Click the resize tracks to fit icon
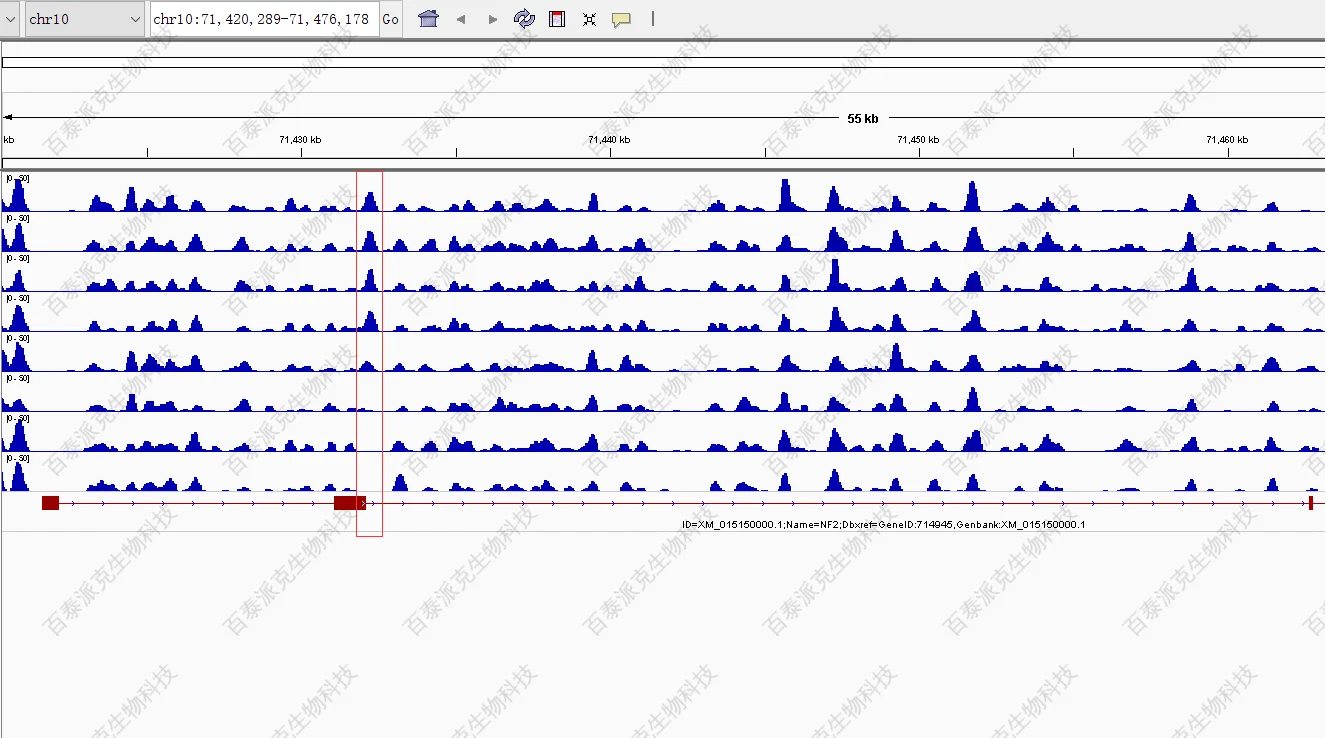The width and height of the screenshot is (1326, 738). coord(589,19)
